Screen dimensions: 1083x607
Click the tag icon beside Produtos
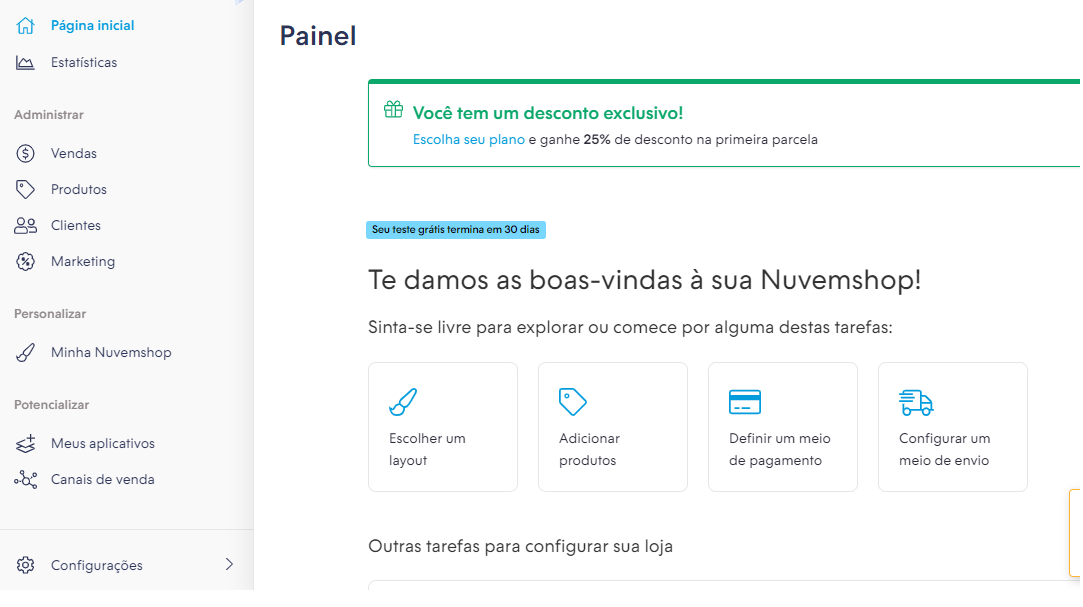point(26,189)
